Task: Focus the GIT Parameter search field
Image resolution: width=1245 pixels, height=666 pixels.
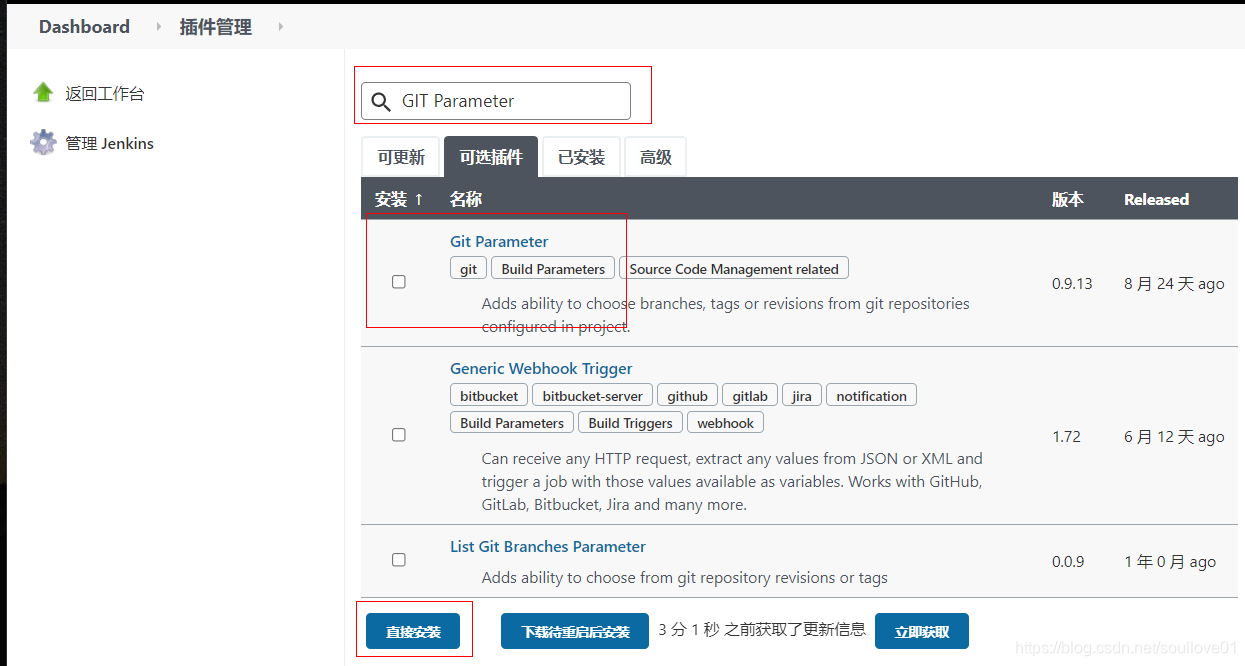Action: point(496,101)
